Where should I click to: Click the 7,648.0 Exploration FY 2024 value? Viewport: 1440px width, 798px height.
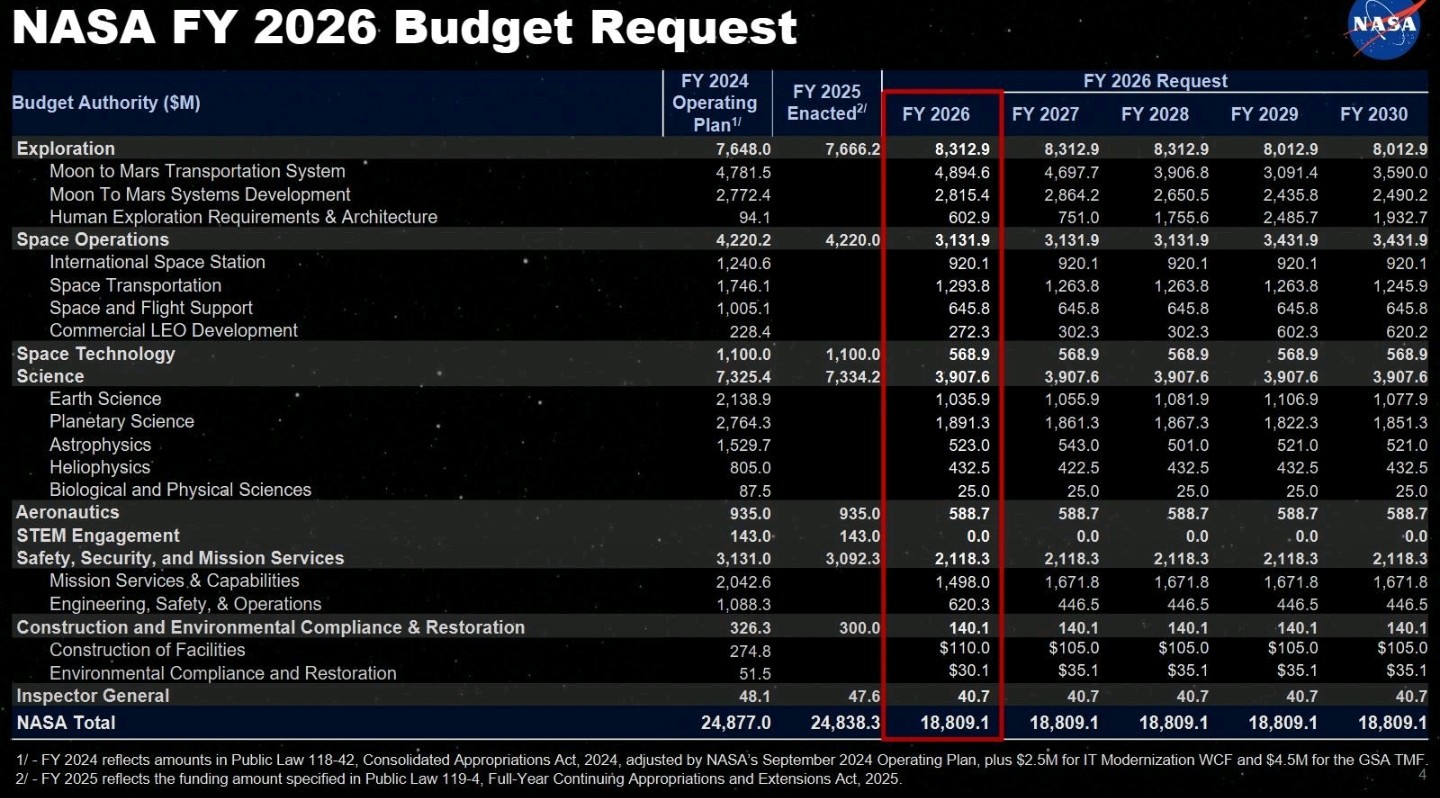[x=743, y=149]
